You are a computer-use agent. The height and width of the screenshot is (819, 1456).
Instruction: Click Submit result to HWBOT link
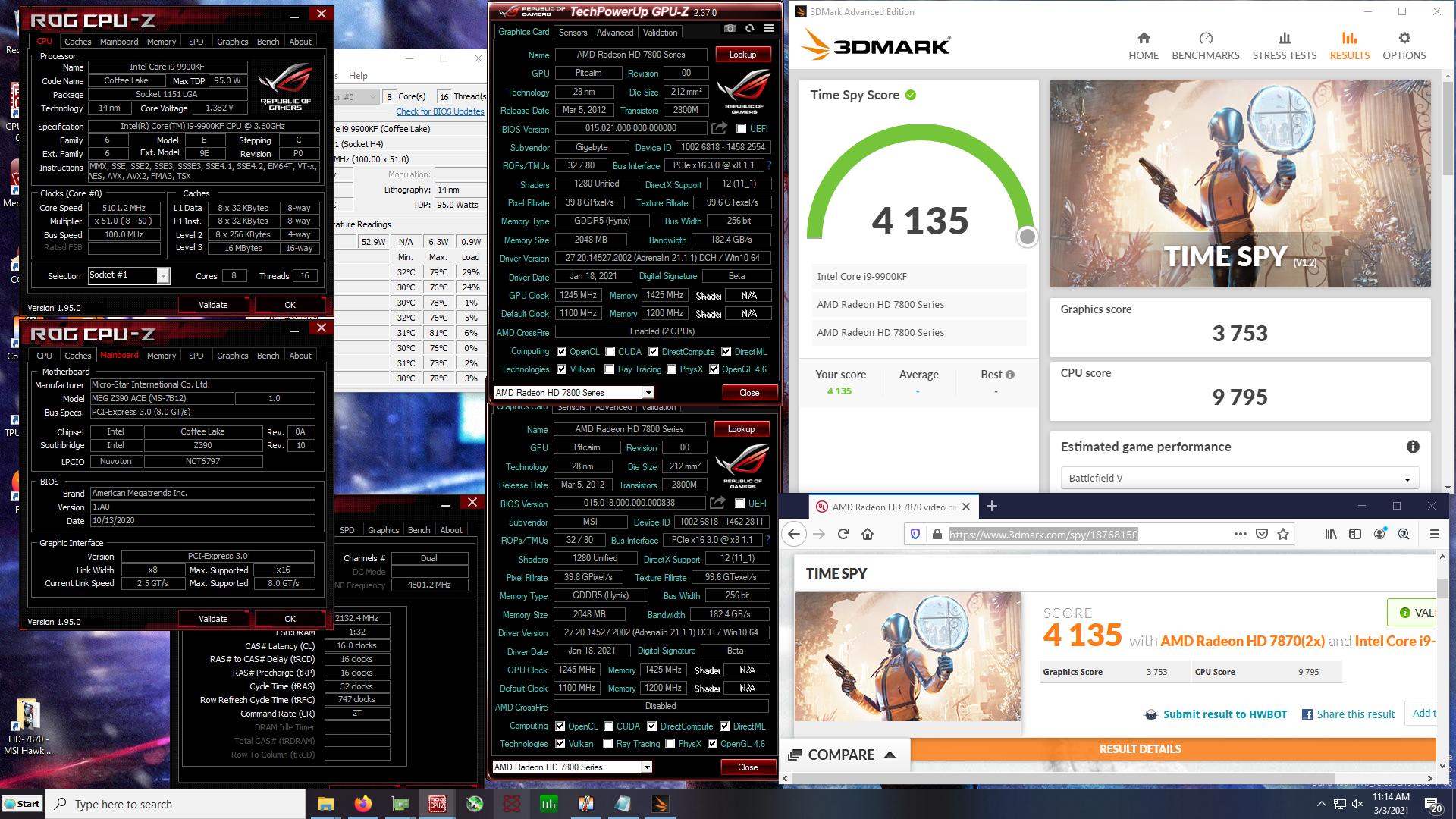pos(1225,714)
